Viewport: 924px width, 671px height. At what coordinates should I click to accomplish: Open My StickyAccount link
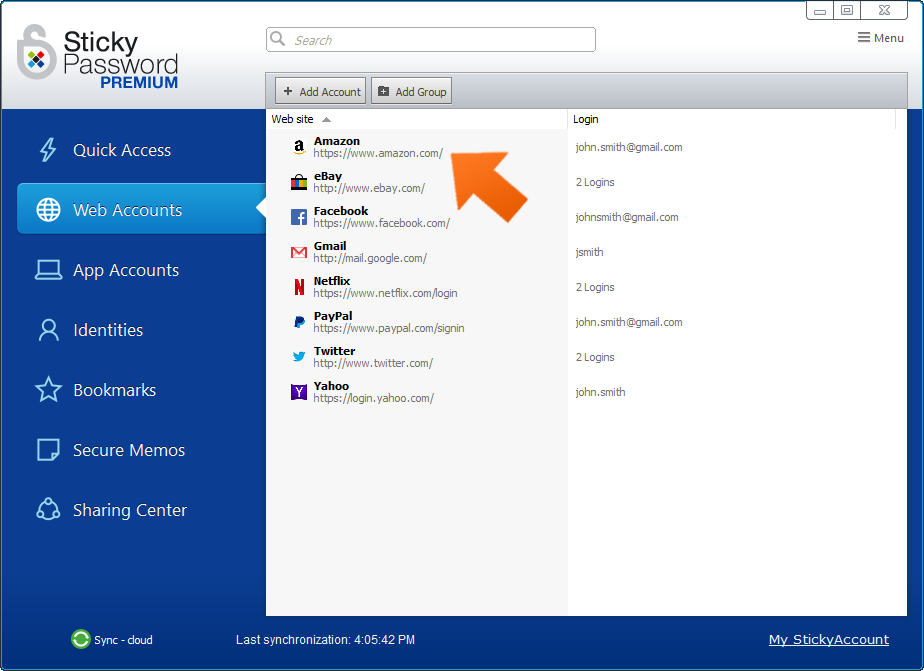(x=829, y=640)
